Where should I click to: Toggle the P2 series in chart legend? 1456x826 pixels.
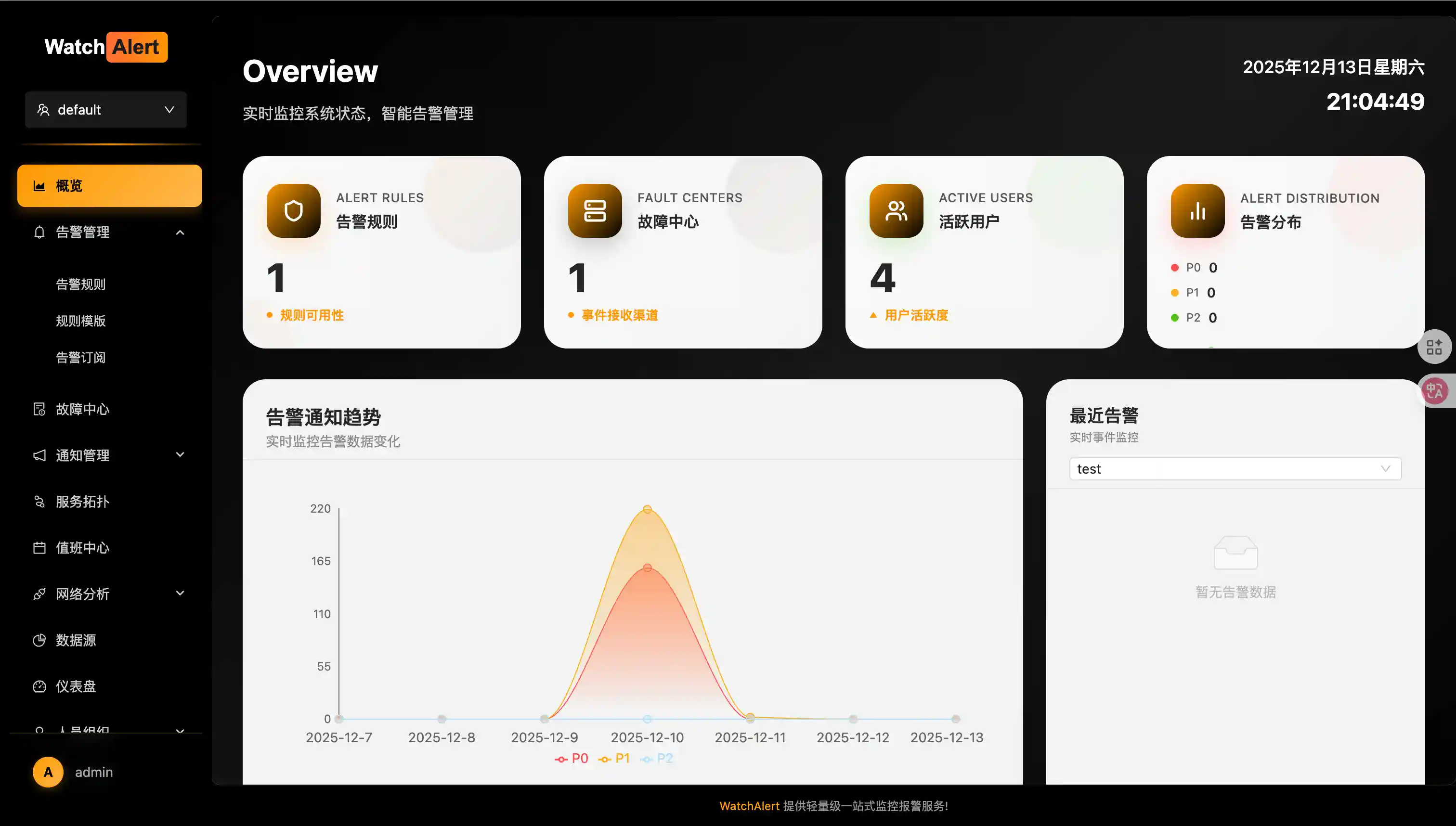(x=657, y=759)
